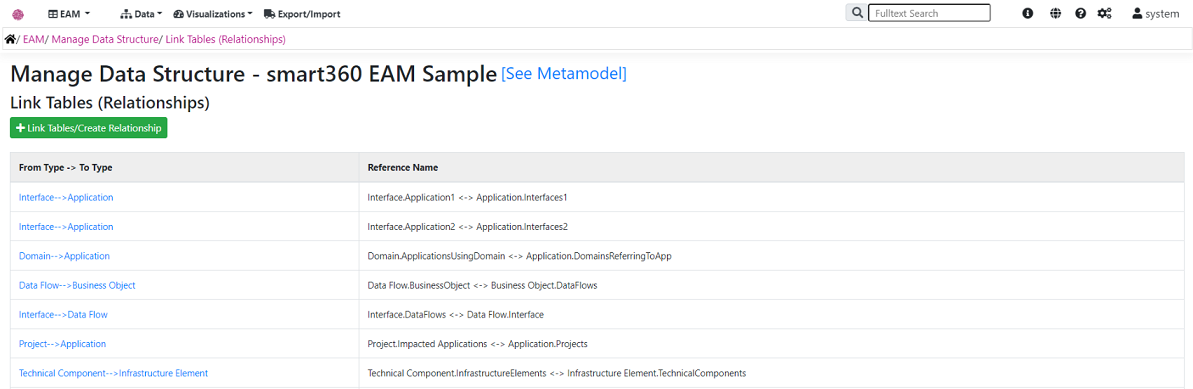Go to Manage Data Structure breadcrumb
Viewport: 1193px width, 389px height.
point(104,39)
